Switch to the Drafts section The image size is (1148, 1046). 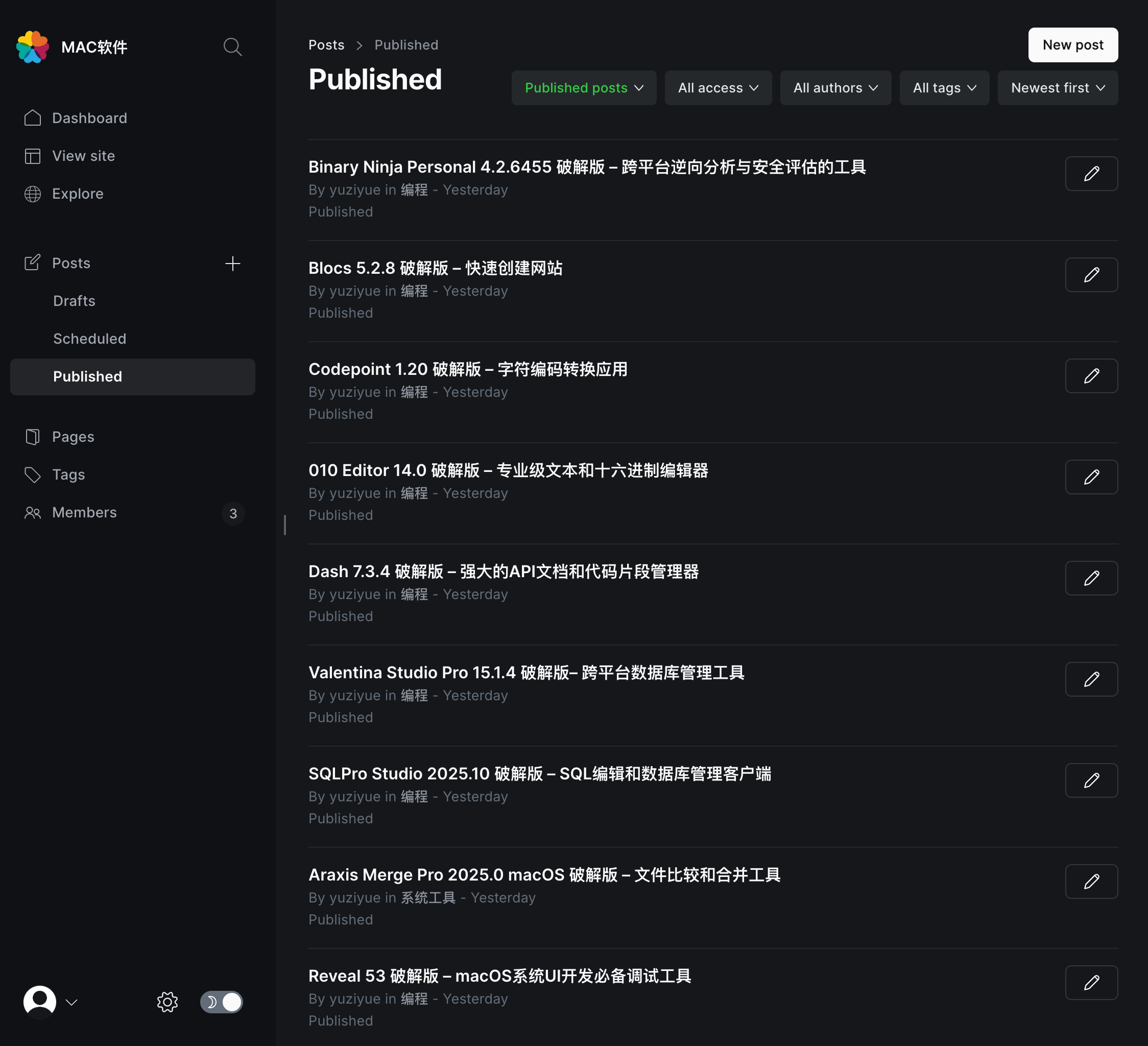click(74, 301)
